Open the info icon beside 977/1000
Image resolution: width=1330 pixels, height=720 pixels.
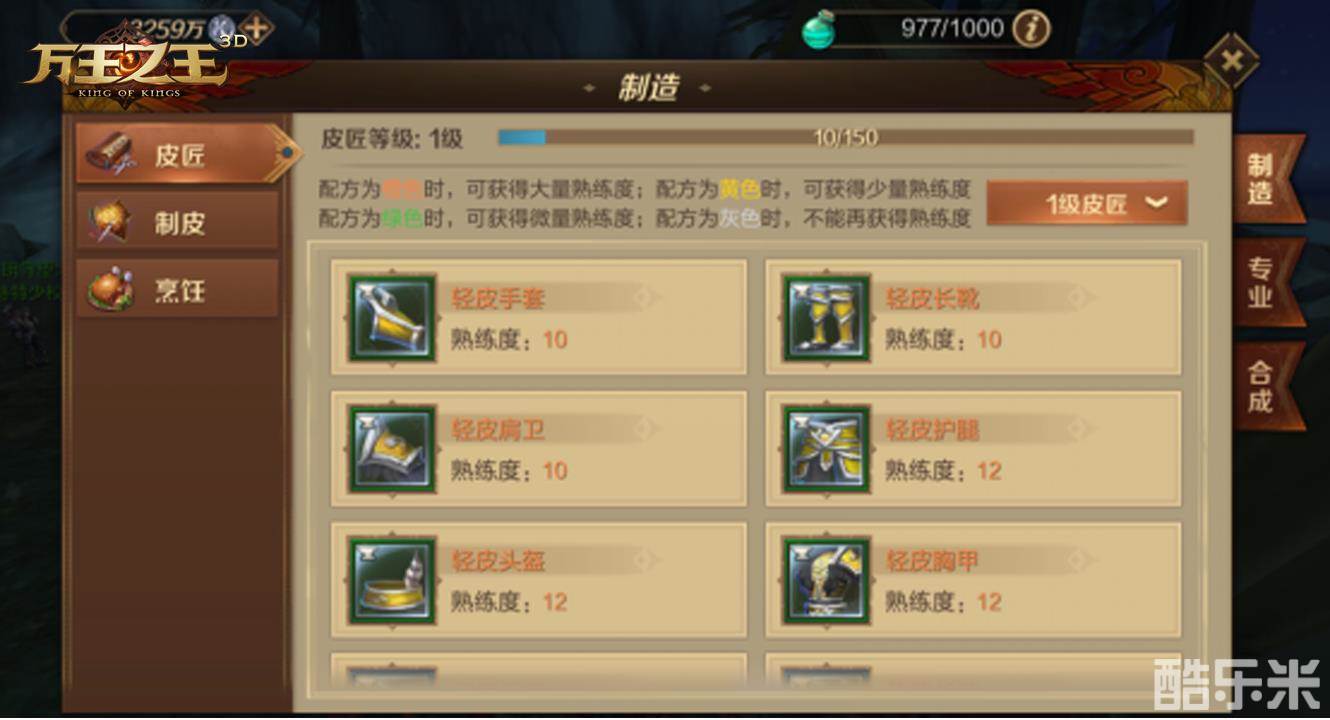(x=1031, y=29)
